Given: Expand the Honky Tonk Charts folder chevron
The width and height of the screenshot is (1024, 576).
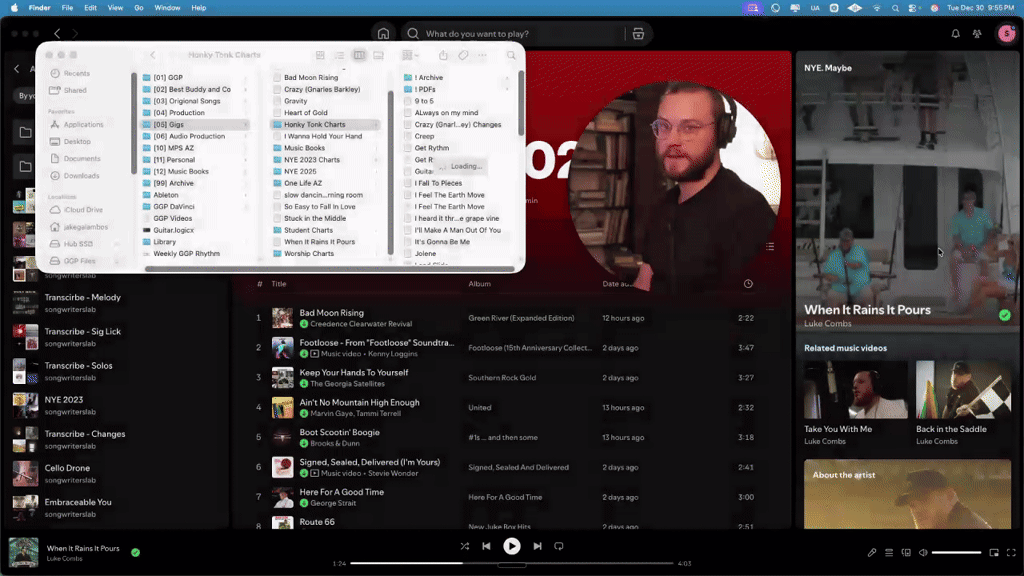Looking at the screenshot, I should point(376,125).
